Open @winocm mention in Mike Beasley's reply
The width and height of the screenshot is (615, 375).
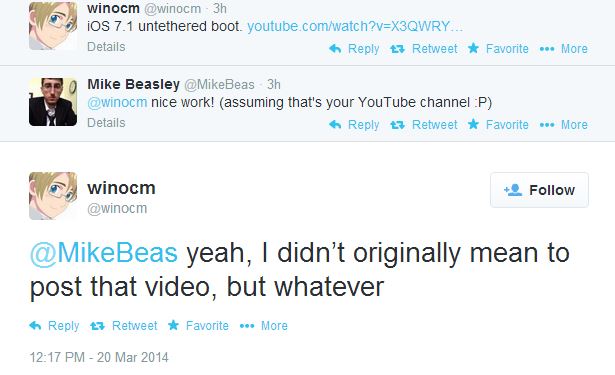point(117,102)
